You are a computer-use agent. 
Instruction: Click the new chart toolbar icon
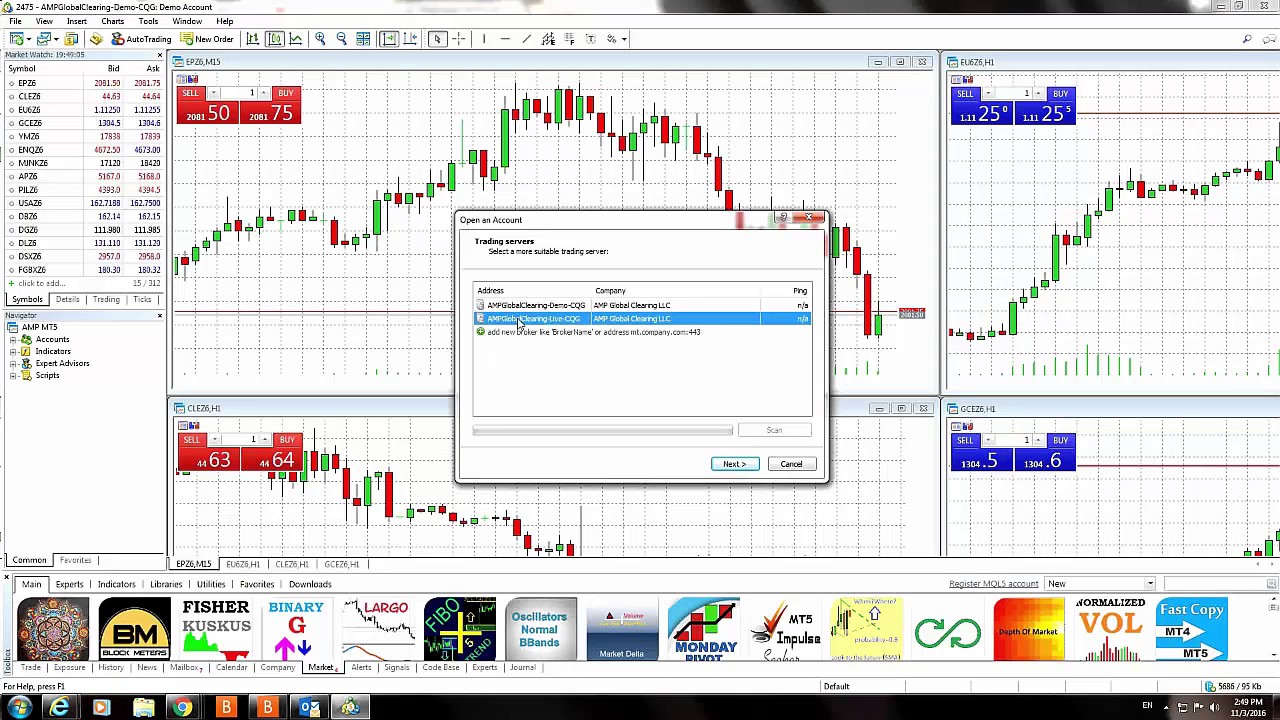tap(17, 39)
